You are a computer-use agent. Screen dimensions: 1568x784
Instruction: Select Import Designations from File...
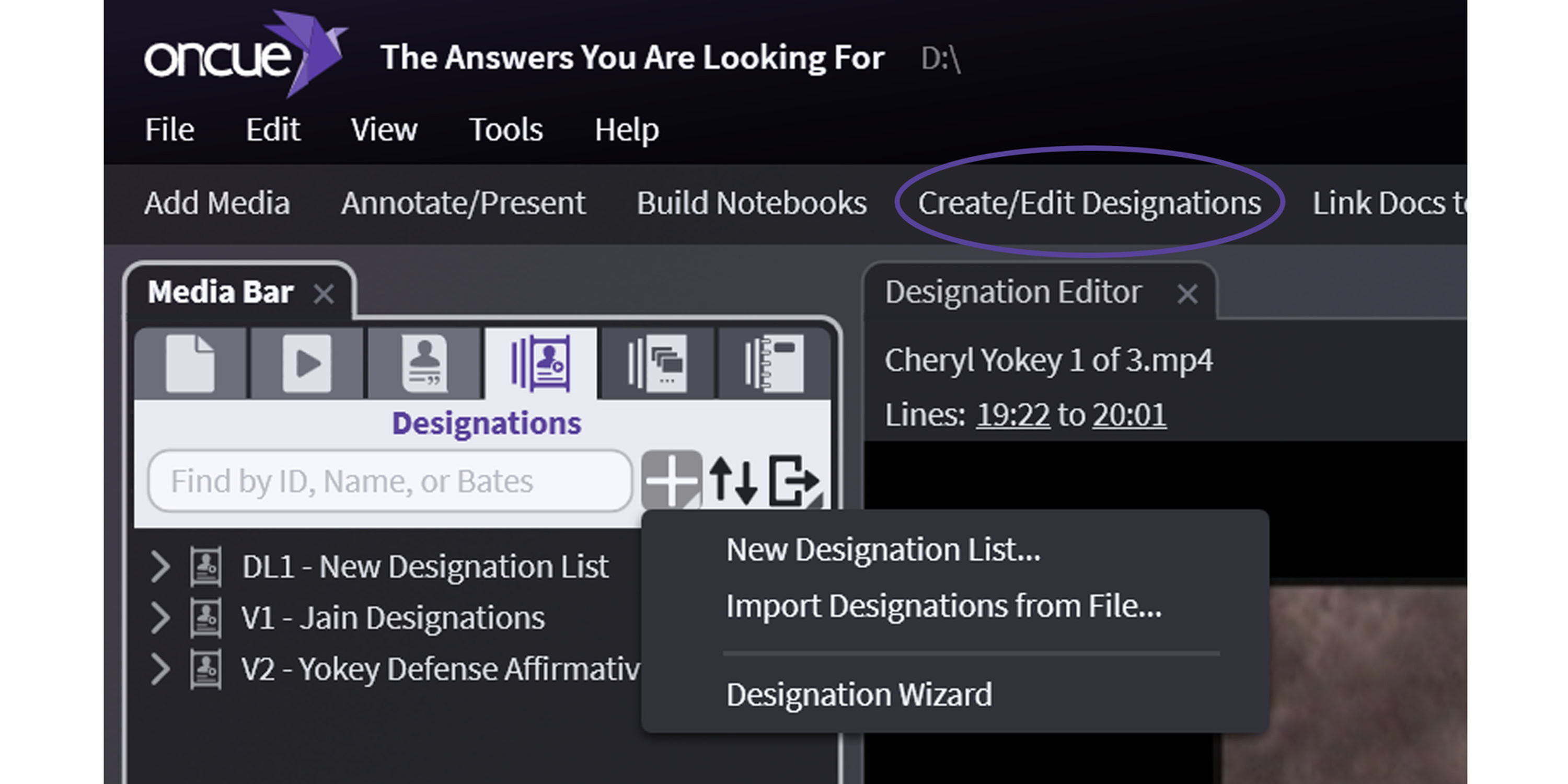pyautogui.click(x=943, y=606)
